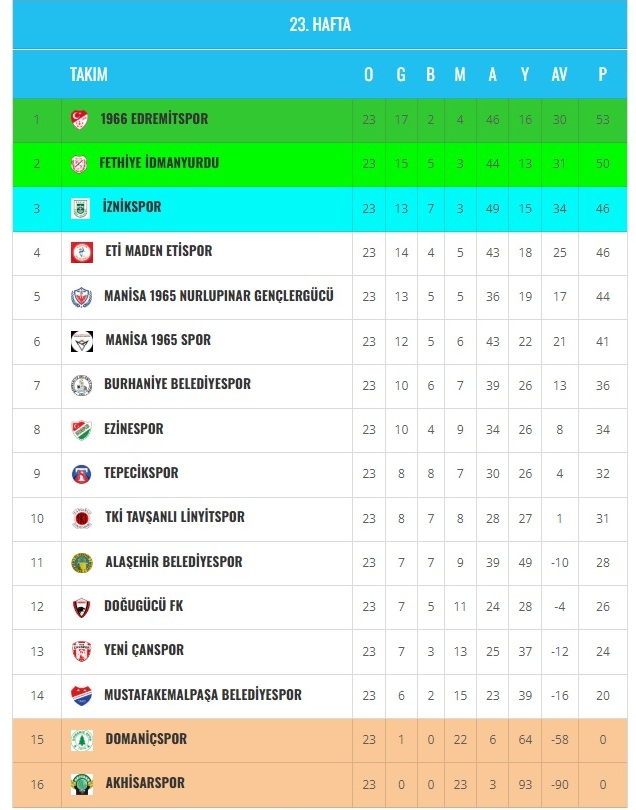Click the AV goal difference column header

pyautogui.click(x=559, y=74)
